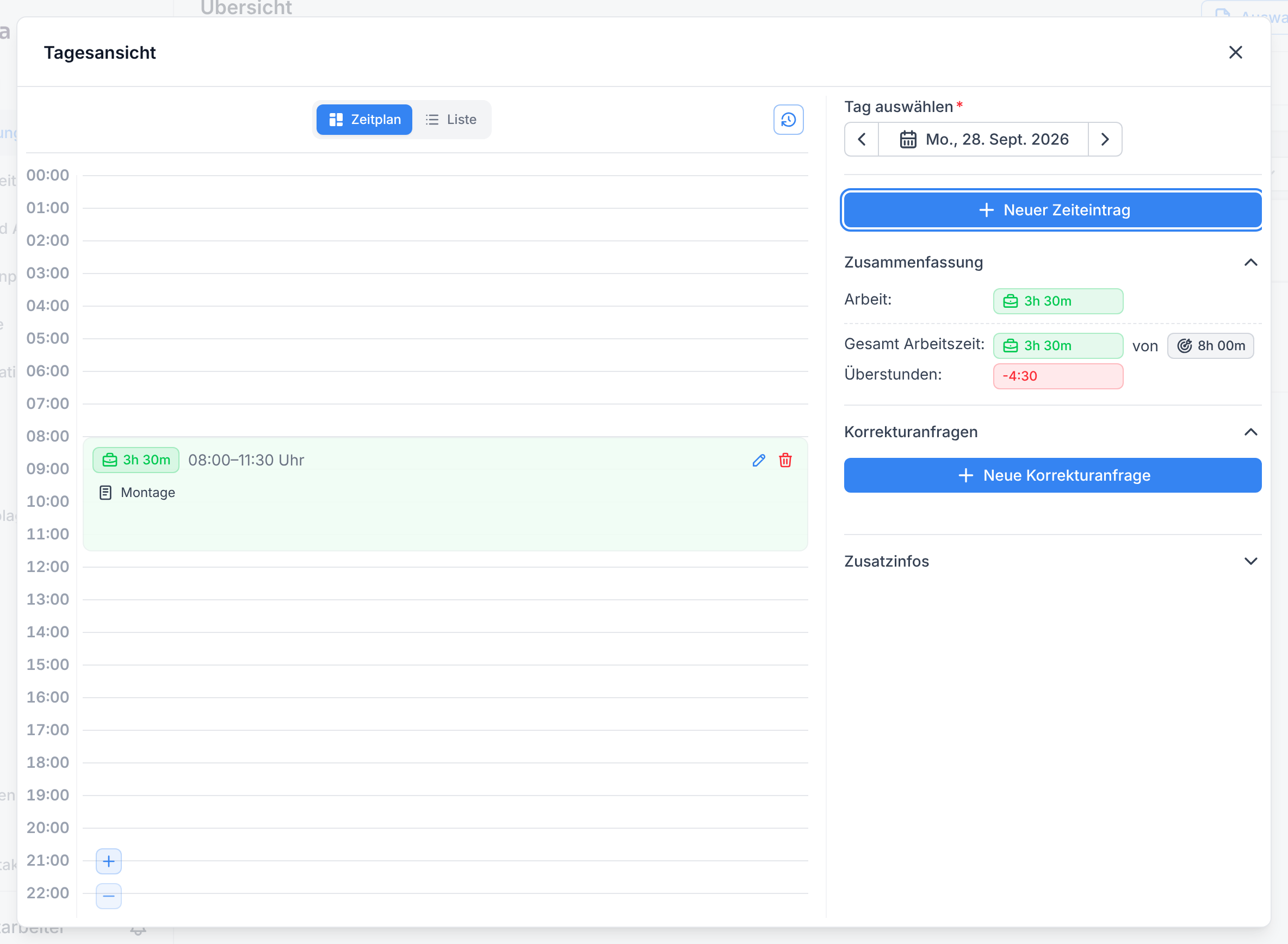Zoom out the schedule with minus icon
Screen dimensions: 1288x944
pos(109,896)
